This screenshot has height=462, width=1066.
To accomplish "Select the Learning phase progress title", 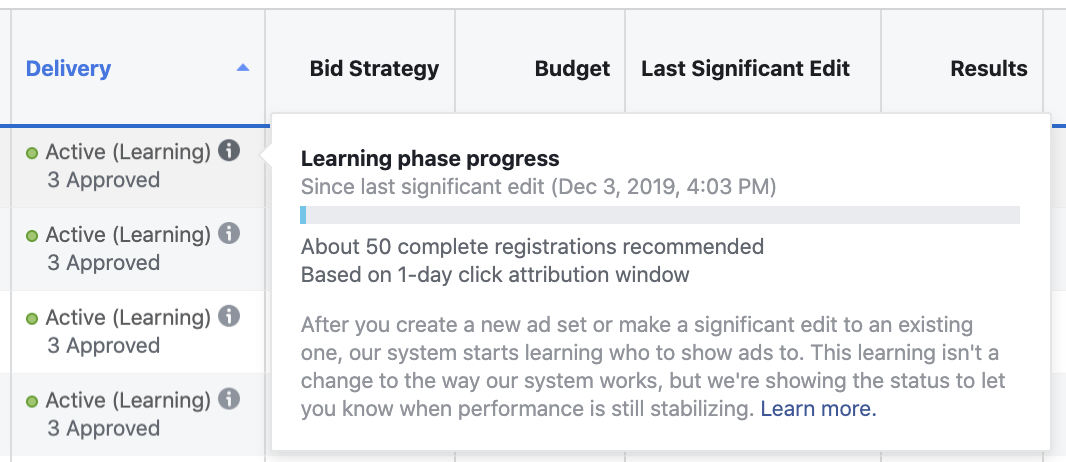I will click(x=430, y=159).
